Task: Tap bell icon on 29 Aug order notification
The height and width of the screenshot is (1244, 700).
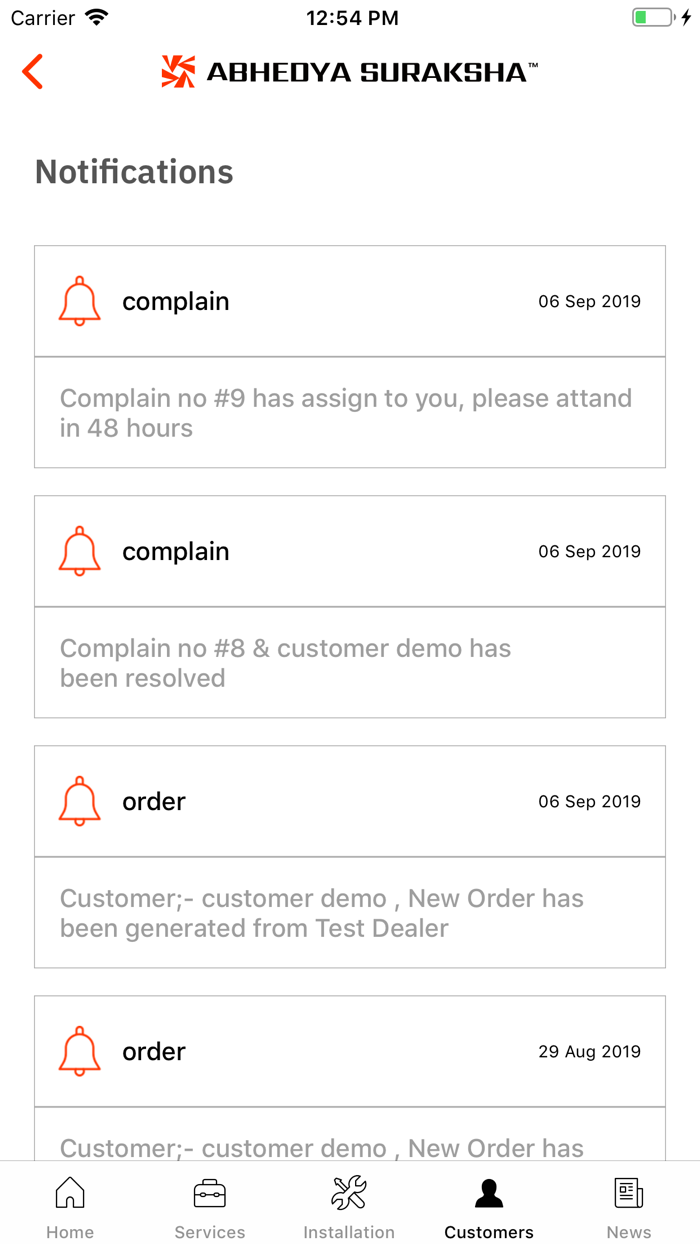Action: point(80,1051)
